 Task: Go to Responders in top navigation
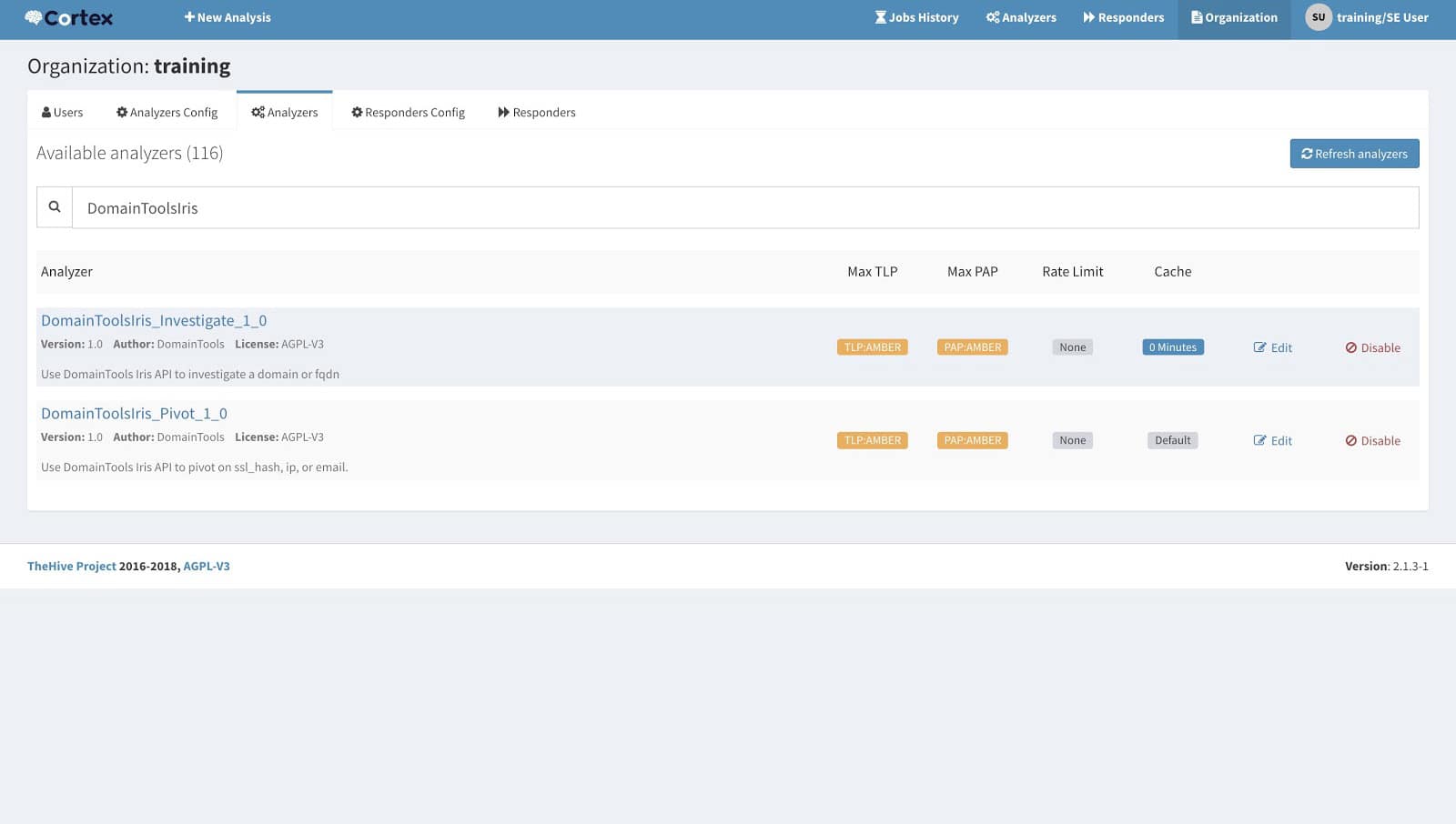(1123, 17)
